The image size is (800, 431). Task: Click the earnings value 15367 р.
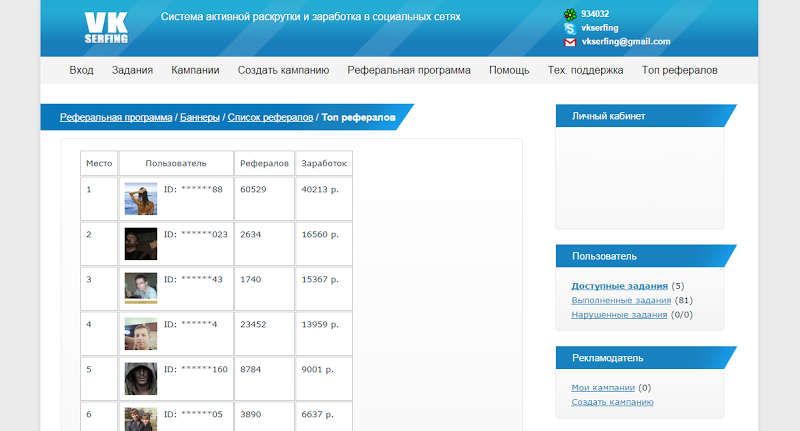320,279
